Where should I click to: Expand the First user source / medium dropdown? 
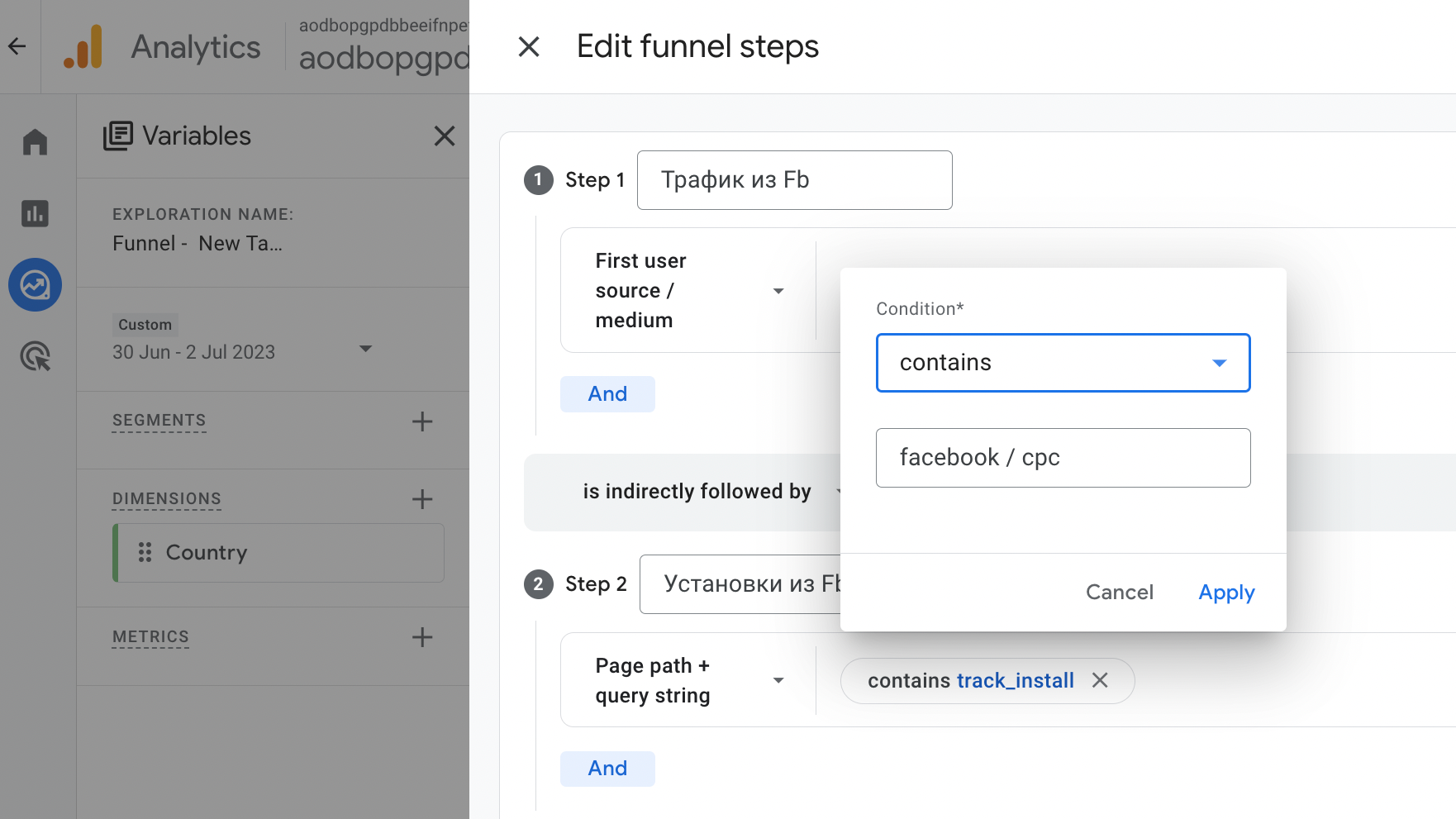[778, 291]
